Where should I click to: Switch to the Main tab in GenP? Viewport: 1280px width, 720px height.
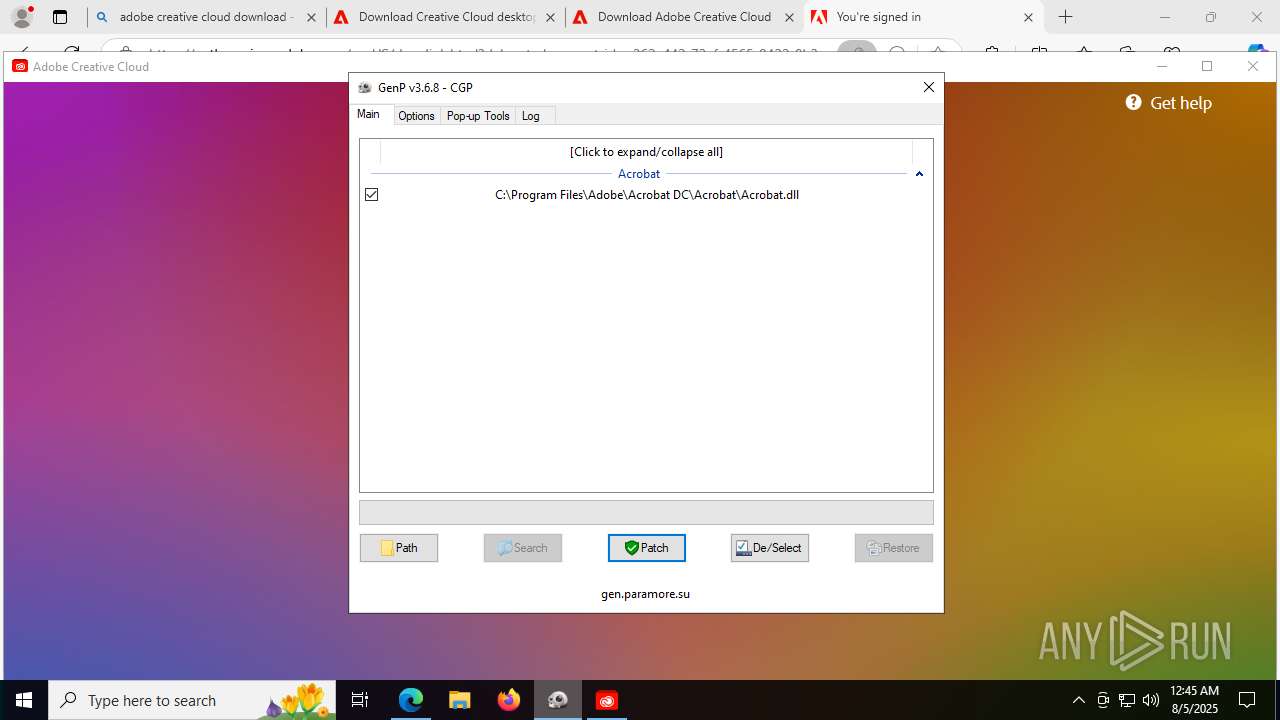click(x=369, y=114)
